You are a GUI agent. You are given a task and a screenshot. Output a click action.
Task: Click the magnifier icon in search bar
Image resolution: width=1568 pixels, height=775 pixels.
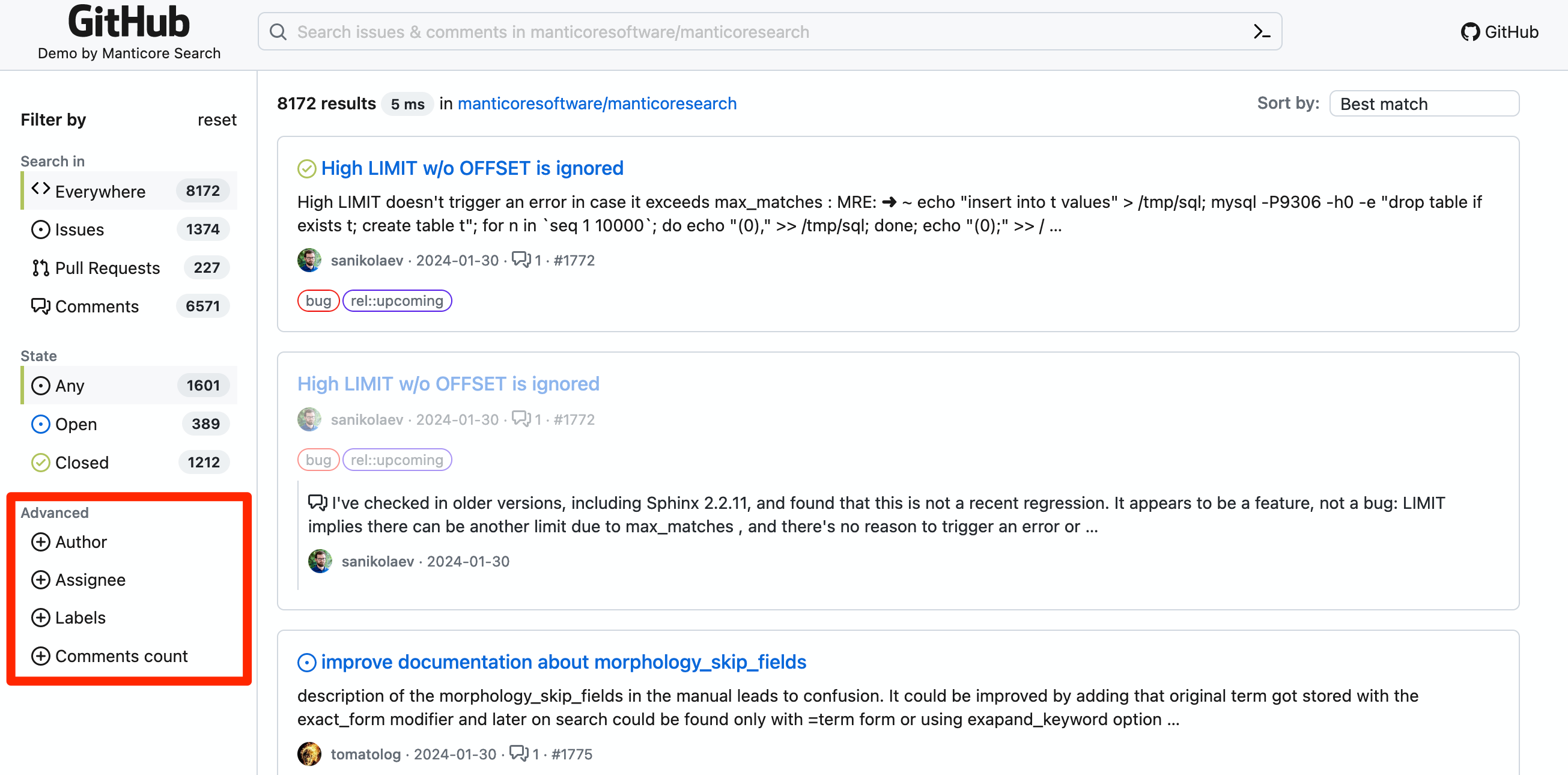278,32
